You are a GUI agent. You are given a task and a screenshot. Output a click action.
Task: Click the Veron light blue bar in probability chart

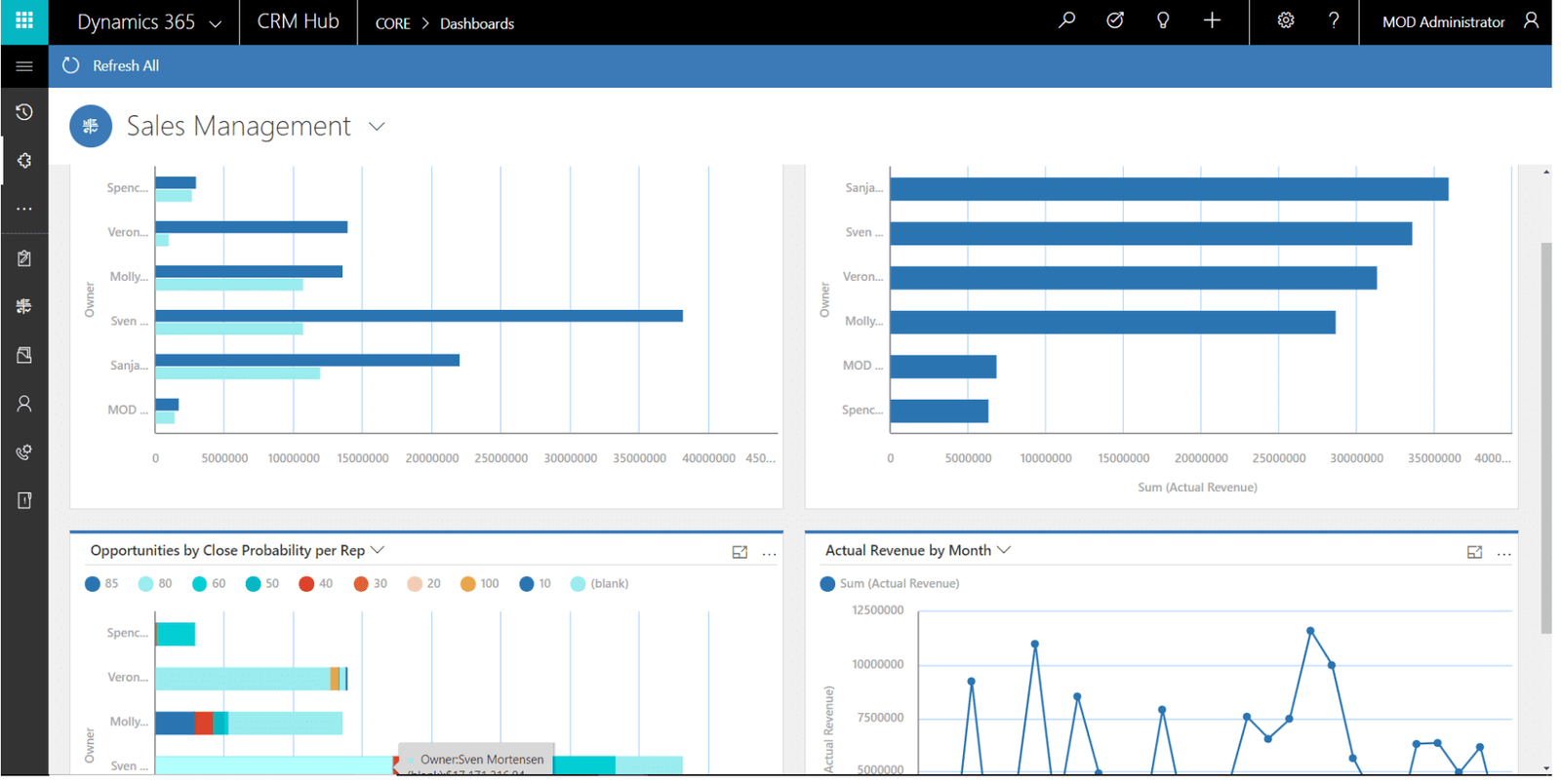pyautogui.click(x=243, y=679)
